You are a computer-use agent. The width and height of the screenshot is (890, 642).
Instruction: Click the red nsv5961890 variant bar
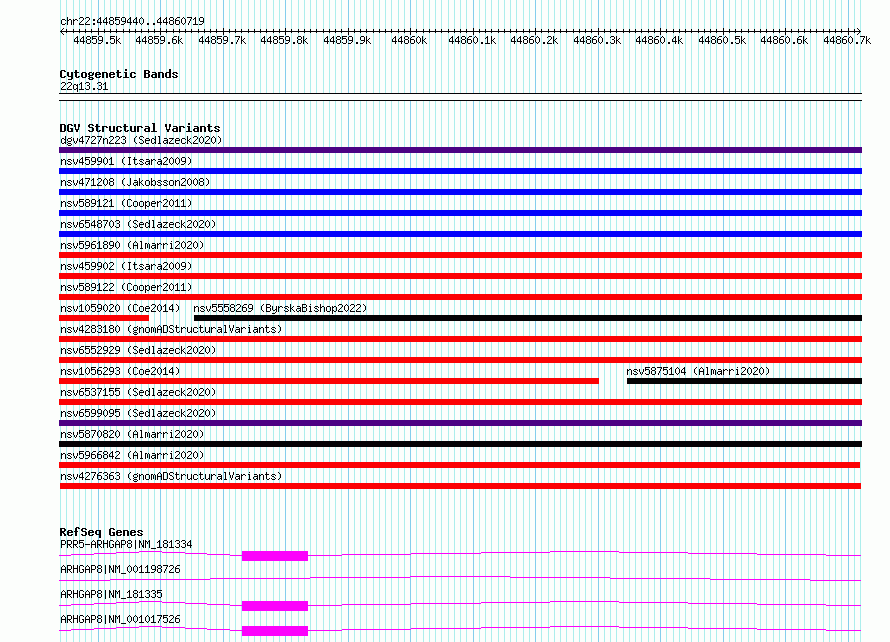point(460,255)
